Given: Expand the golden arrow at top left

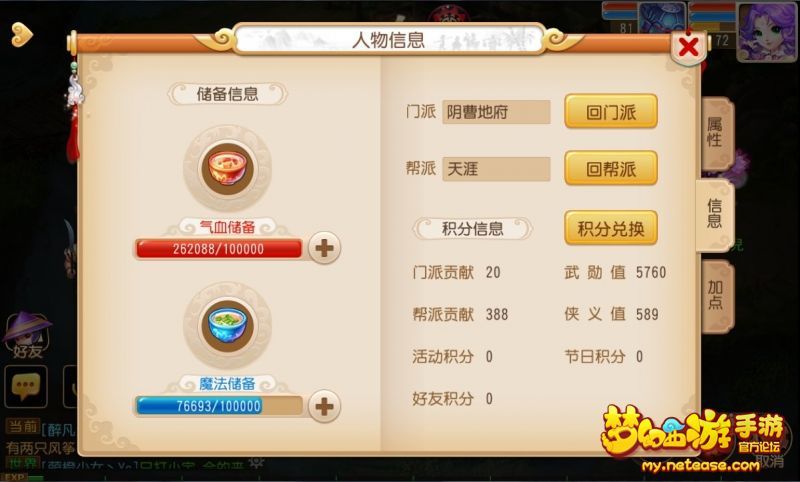Looking at the screenshot, I should click(x=22, y=35).
